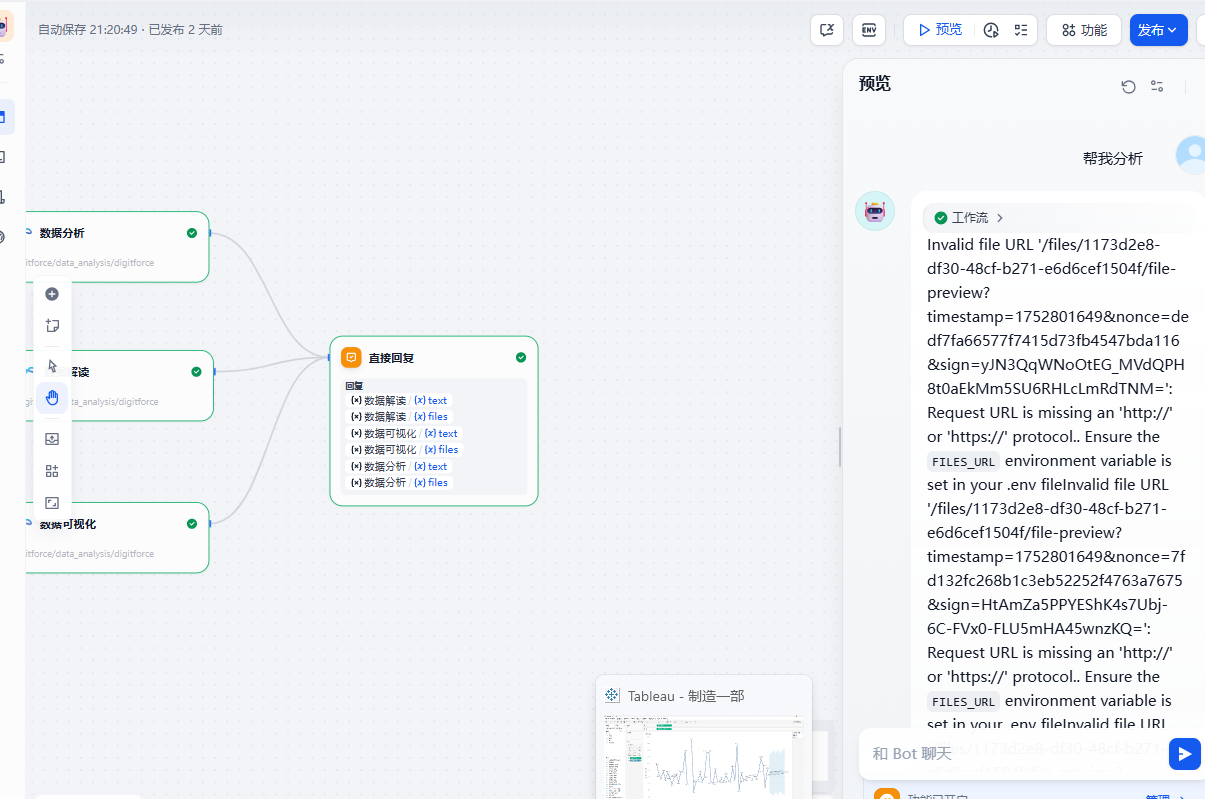Click the 预览 panel heading

[875, 84]
